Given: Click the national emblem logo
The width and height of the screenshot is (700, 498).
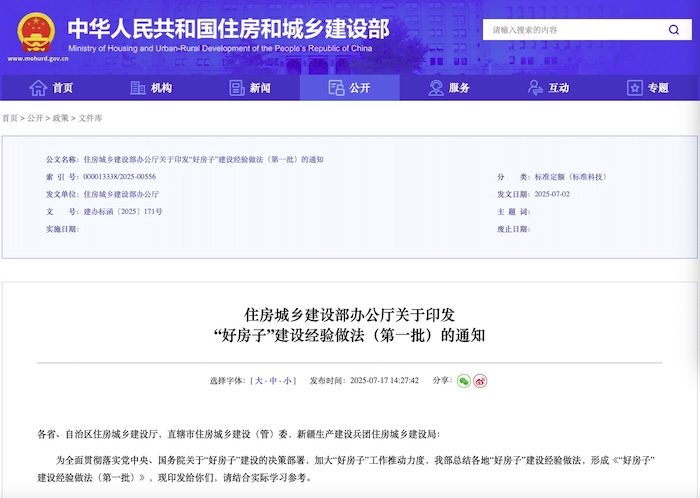Looking at the screenshot, I should (36, 32).
